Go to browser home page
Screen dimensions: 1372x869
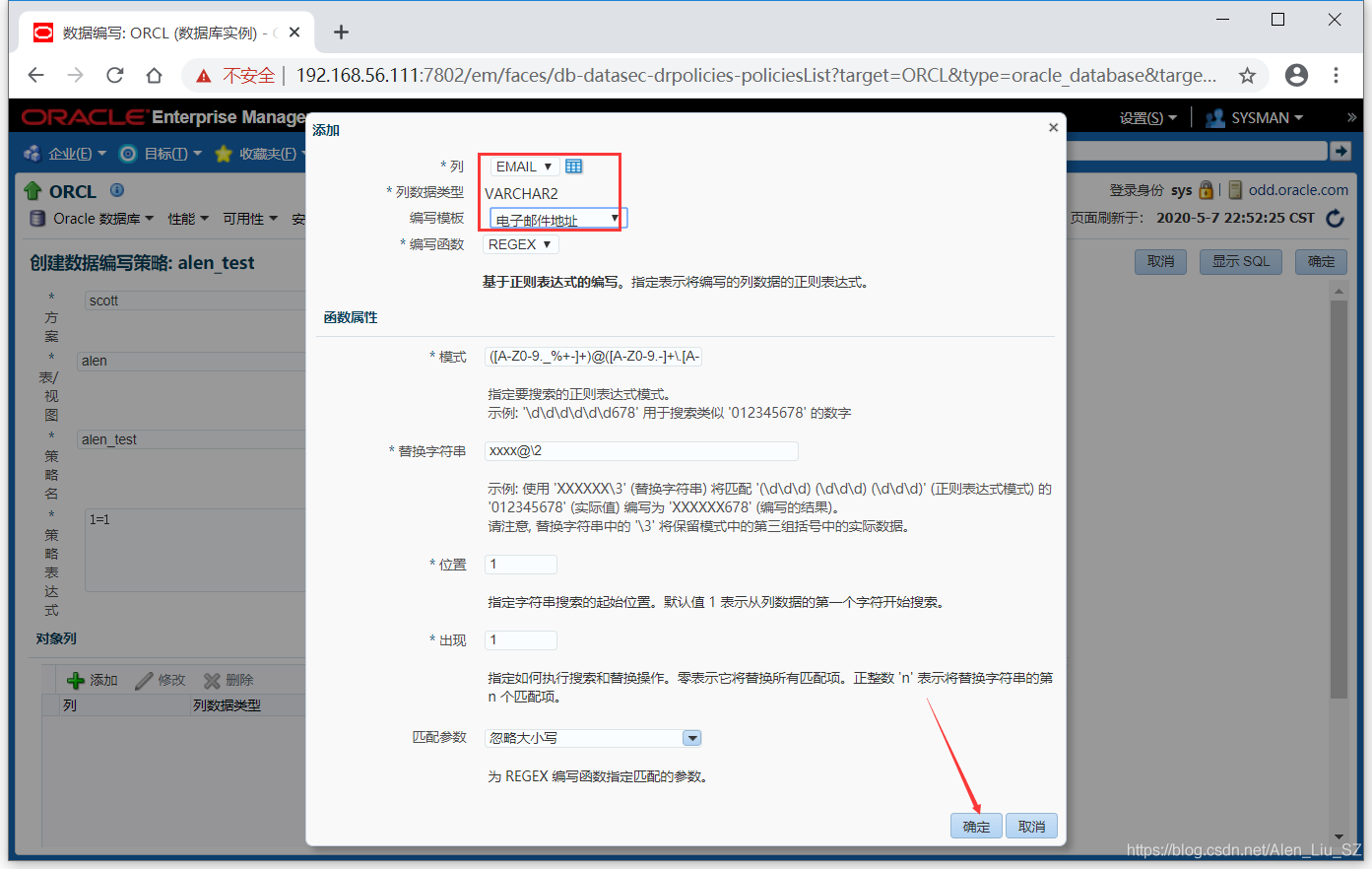tap(154, 75)
